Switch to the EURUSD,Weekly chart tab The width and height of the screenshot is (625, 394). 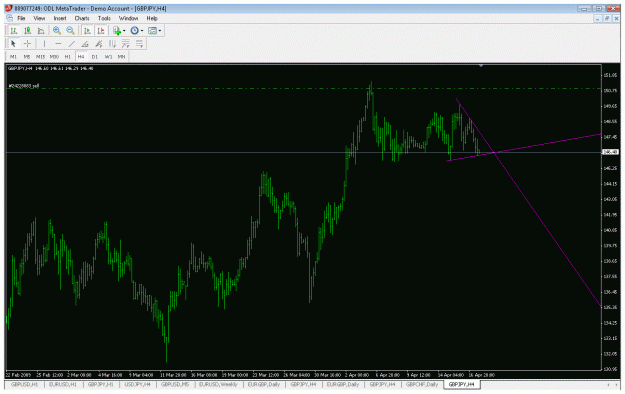click(218, 384)
